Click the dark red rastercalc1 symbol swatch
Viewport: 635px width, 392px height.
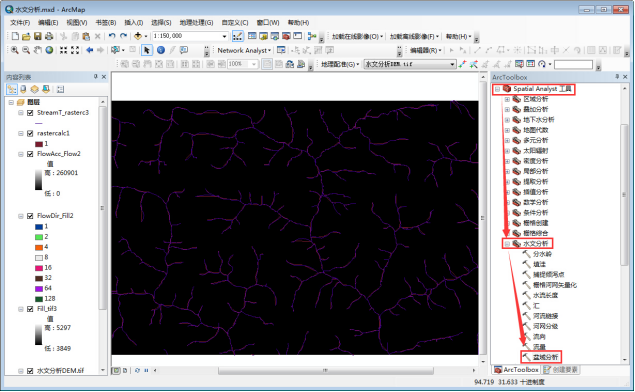[x=39, y=144]
